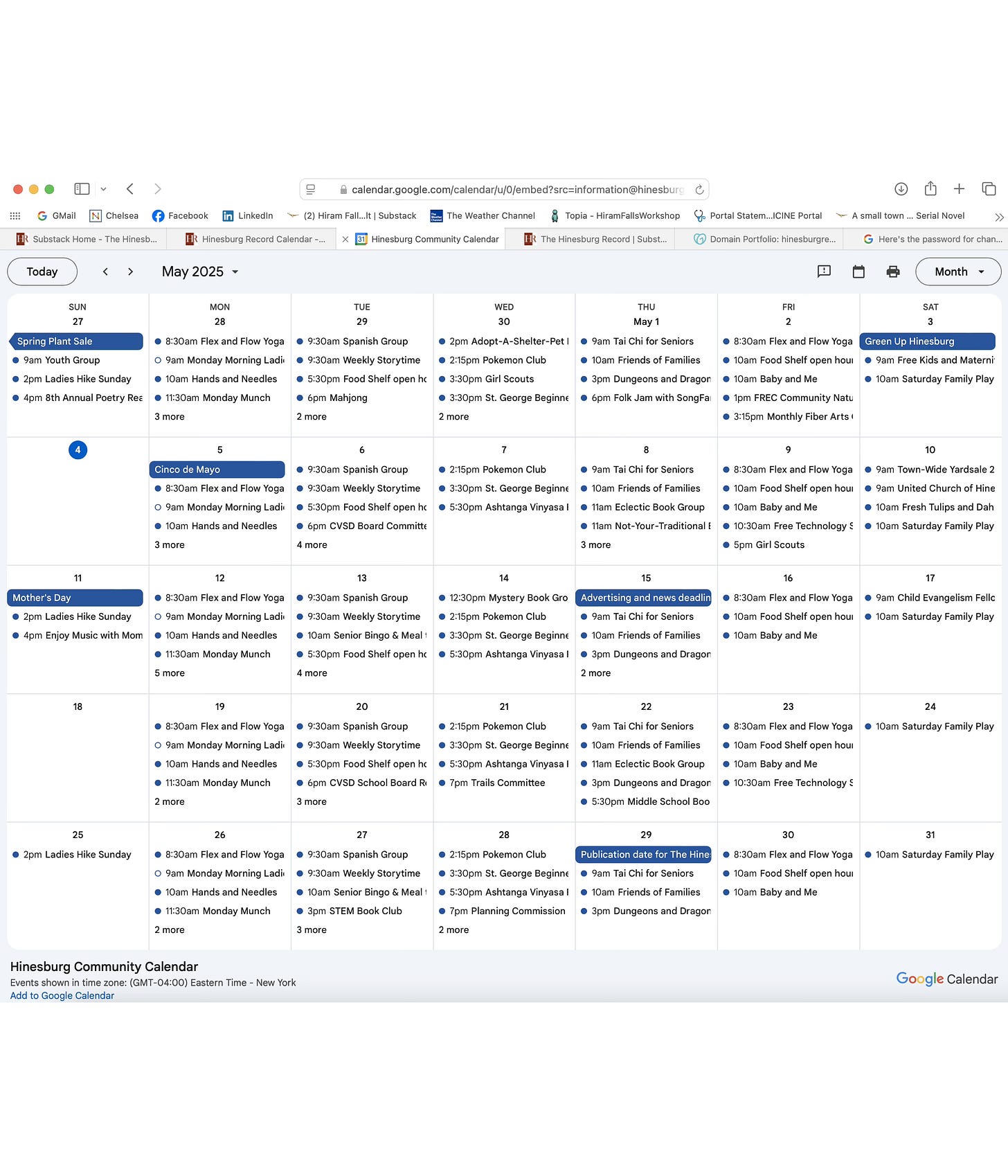Image resolution: width=1008 pixels, height=1176 pixels.
Task: Open the GMail bookmark
Action: point(57,215)
